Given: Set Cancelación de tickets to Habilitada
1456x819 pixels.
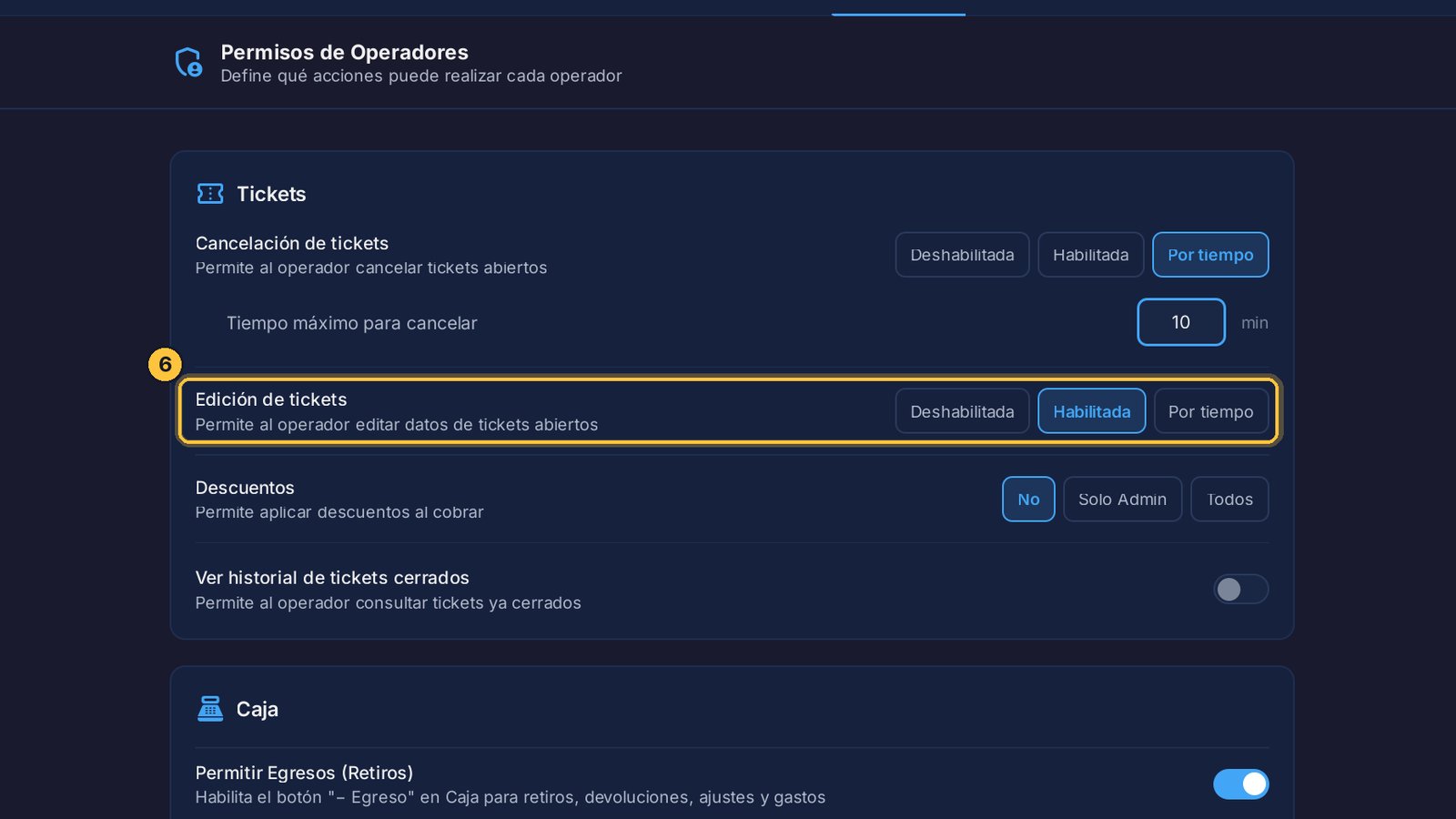Looking at the screenshot, I should tap(1090, 255).
